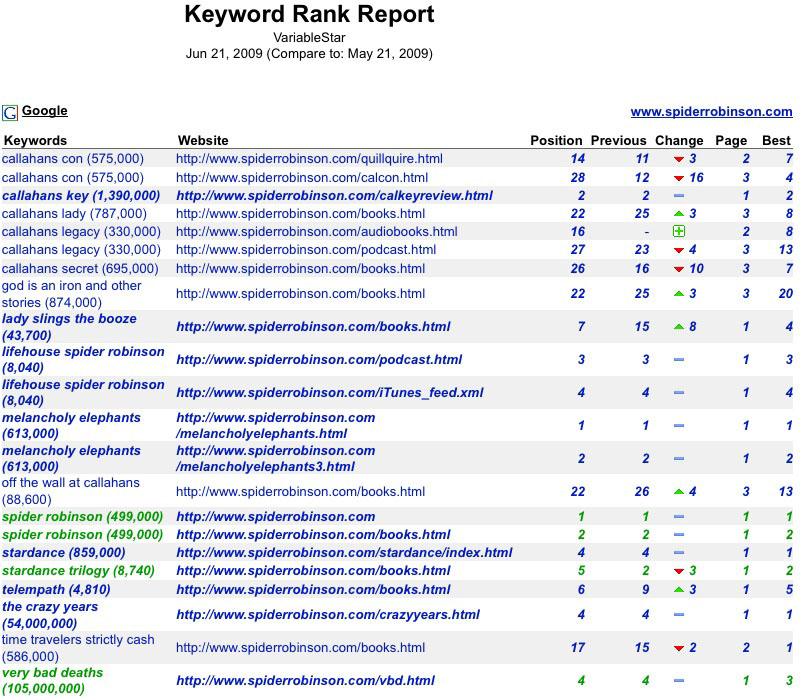
Task: Open the iTunes_feed.xml link
Action: (x=330, y=392)
